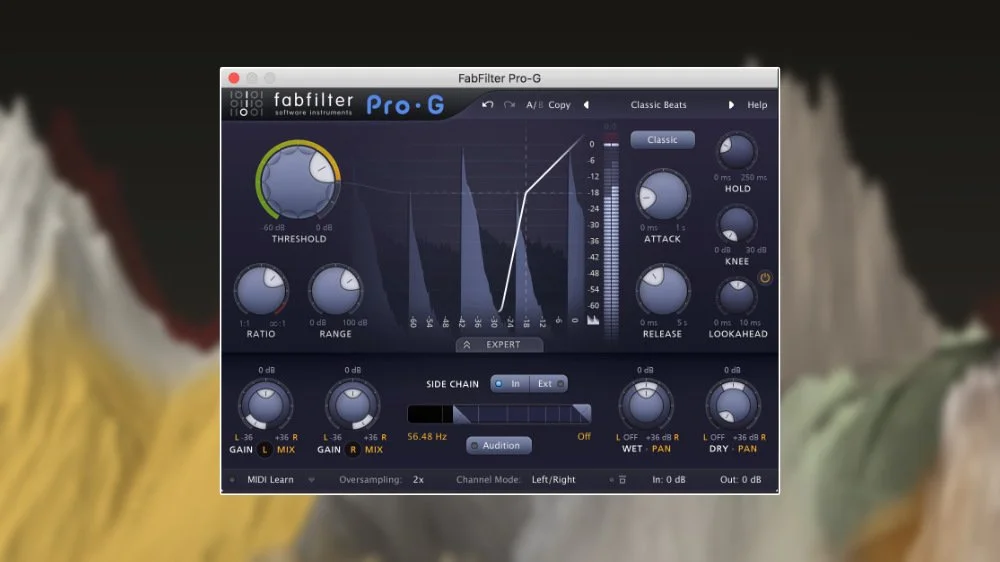1000x562 pixels.
Task: Click the Threshold knob
Action: 298,182
